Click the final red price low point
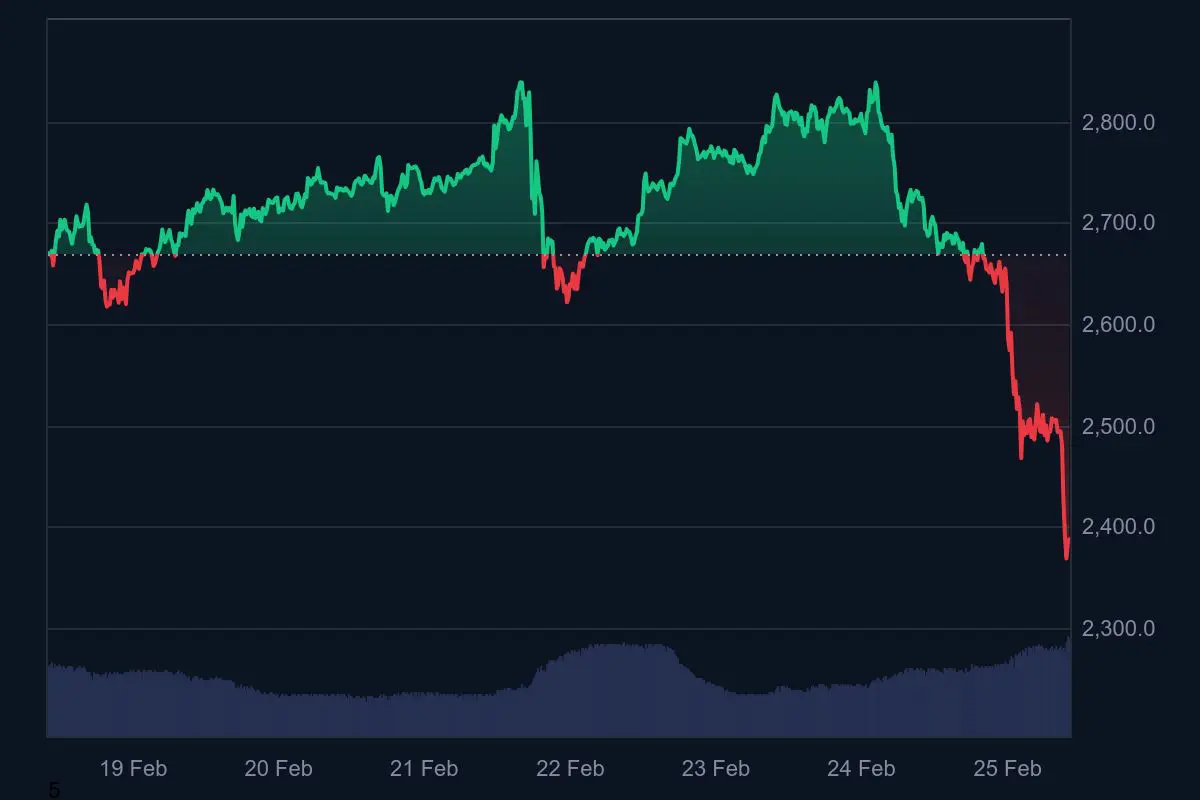The height and width of the screenshot is (800, 1200). tap(1067, 558)
